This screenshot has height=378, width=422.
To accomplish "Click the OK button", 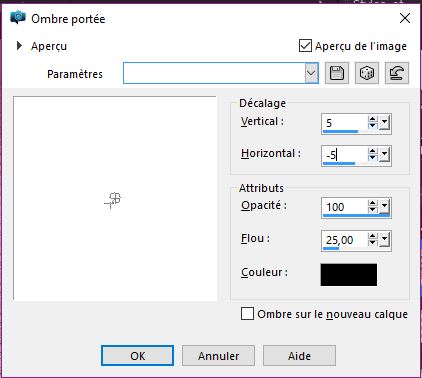I will pyautogui.click(x=137, y=356).
